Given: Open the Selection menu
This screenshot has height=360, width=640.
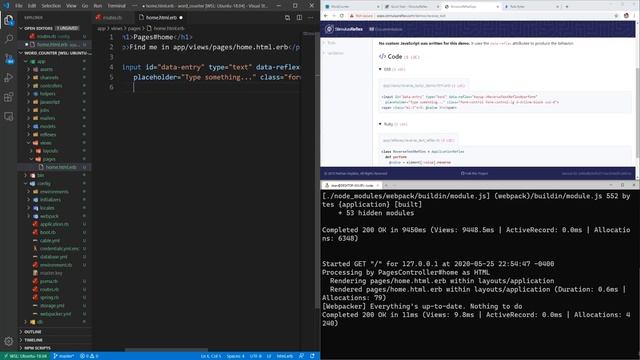Looking at the screenshot, I should click(51, 6).
